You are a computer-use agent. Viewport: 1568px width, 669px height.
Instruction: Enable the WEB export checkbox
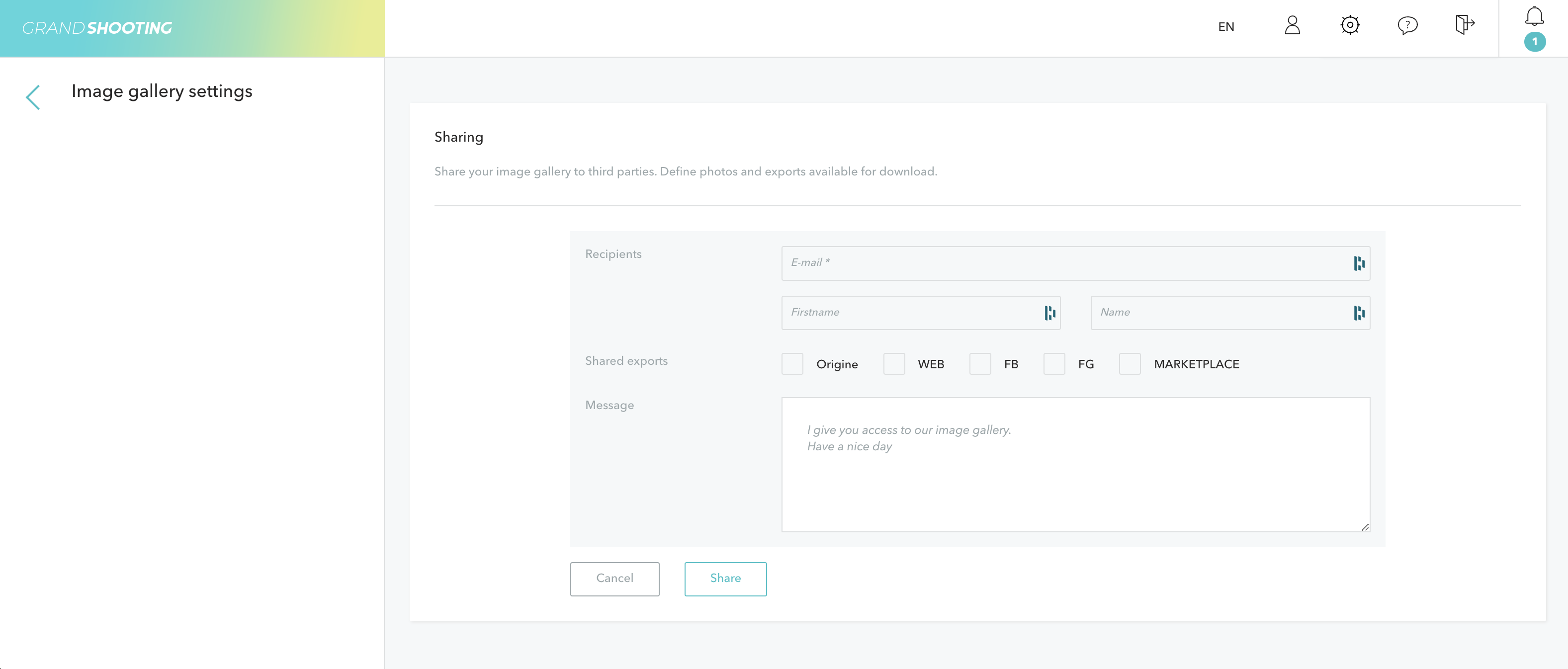[893, 364]
